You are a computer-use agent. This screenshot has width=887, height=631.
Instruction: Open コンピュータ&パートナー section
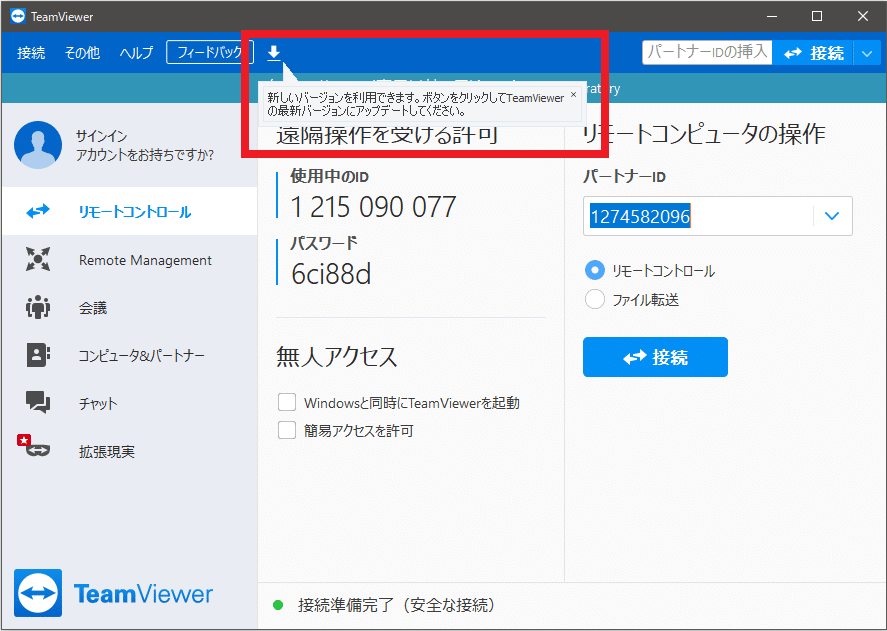coord(130,355)
